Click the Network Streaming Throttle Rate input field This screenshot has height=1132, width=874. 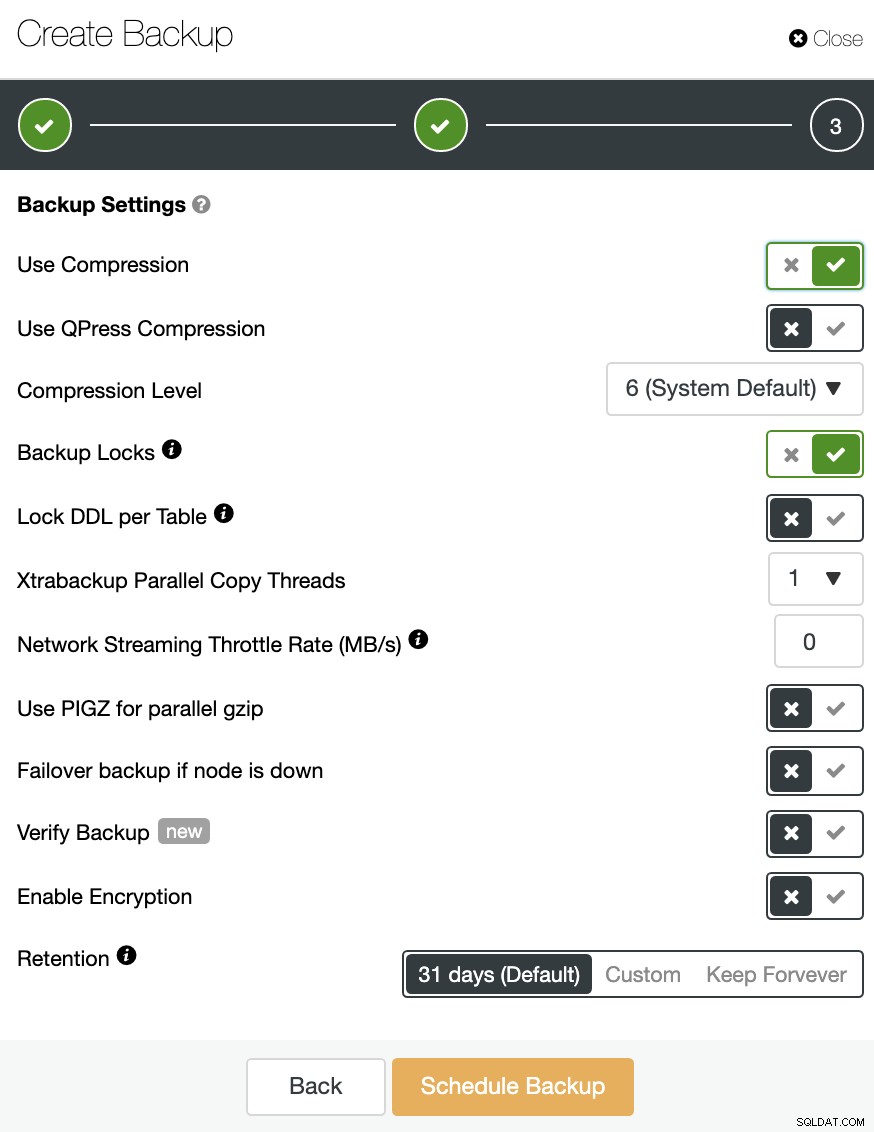click(x=818, y=641)
